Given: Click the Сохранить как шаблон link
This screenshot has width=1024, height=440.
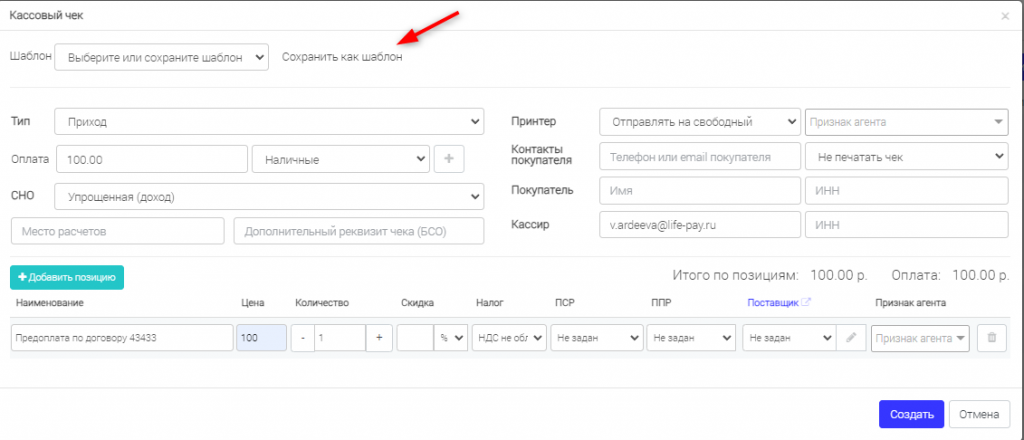Looking at the screenshot, I should coord(342,57).
